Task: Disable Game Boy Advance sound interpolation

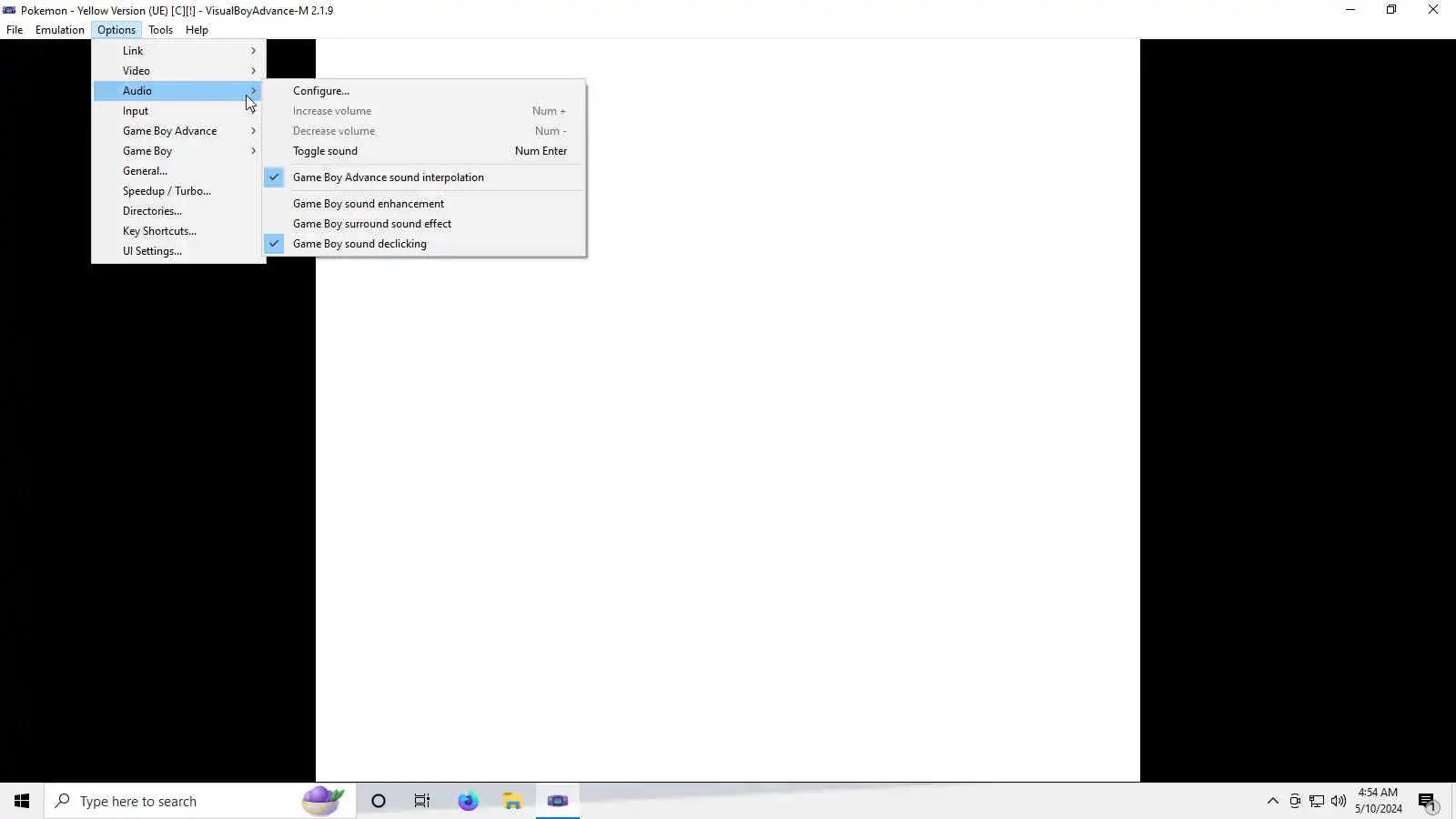Action: (424, 177)
